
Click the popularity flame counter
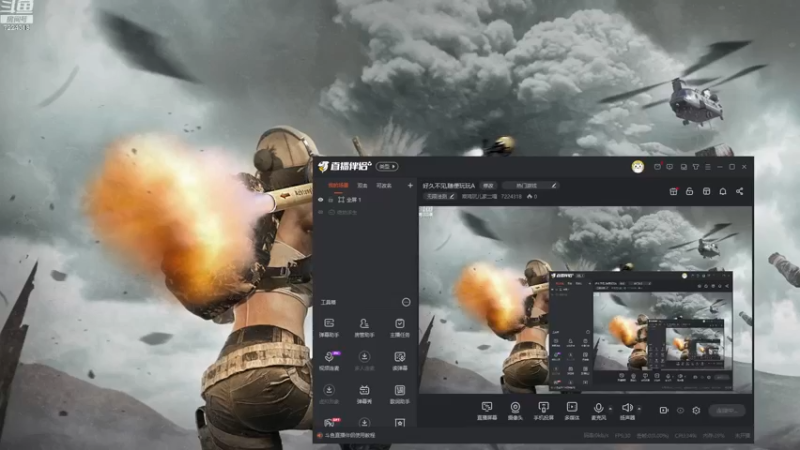pyautogui.click(x=532, y=196)
